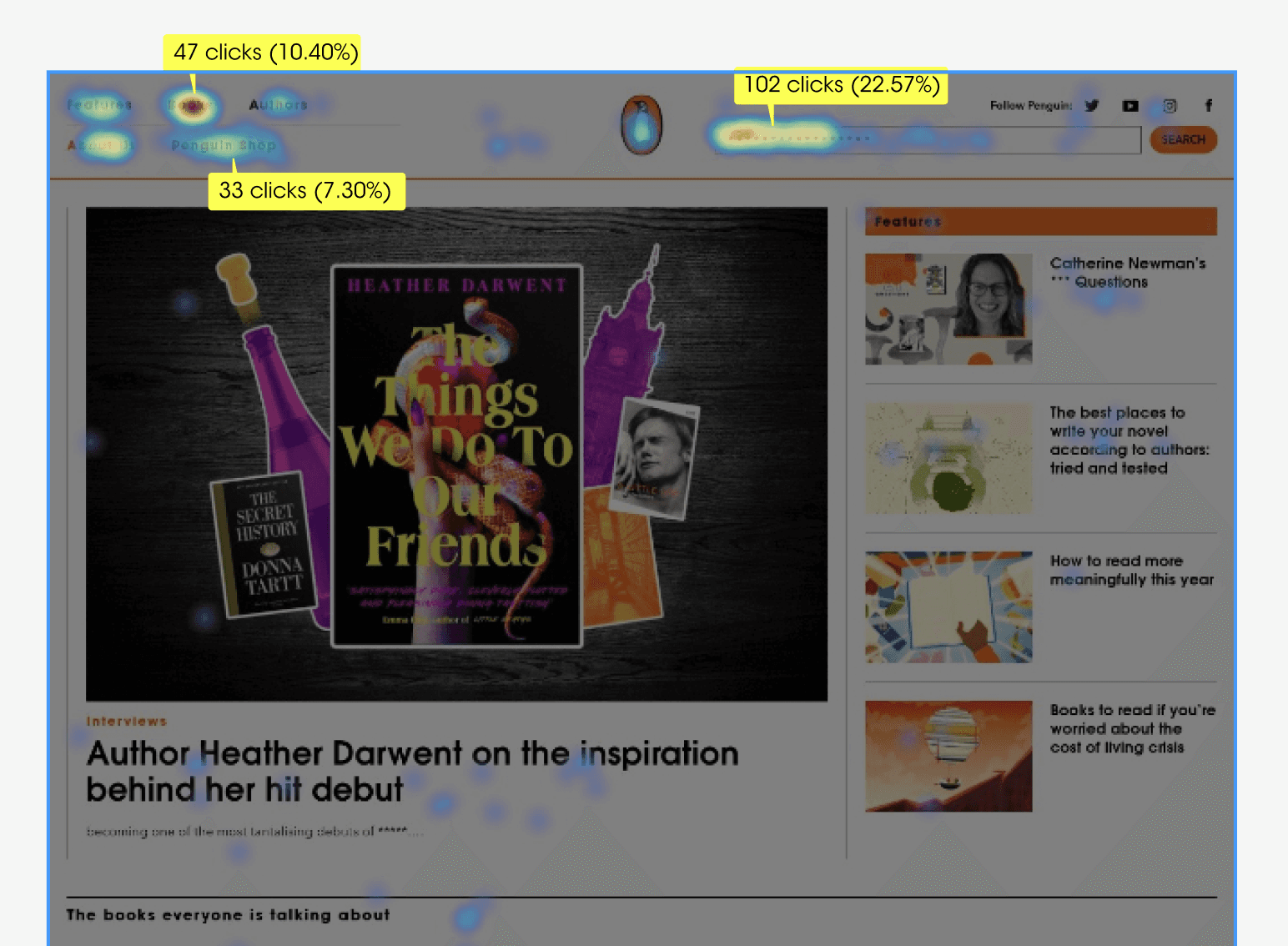Open Penguin's Facebook page
1288x946 pixels.
click(x=1208, y=105)
